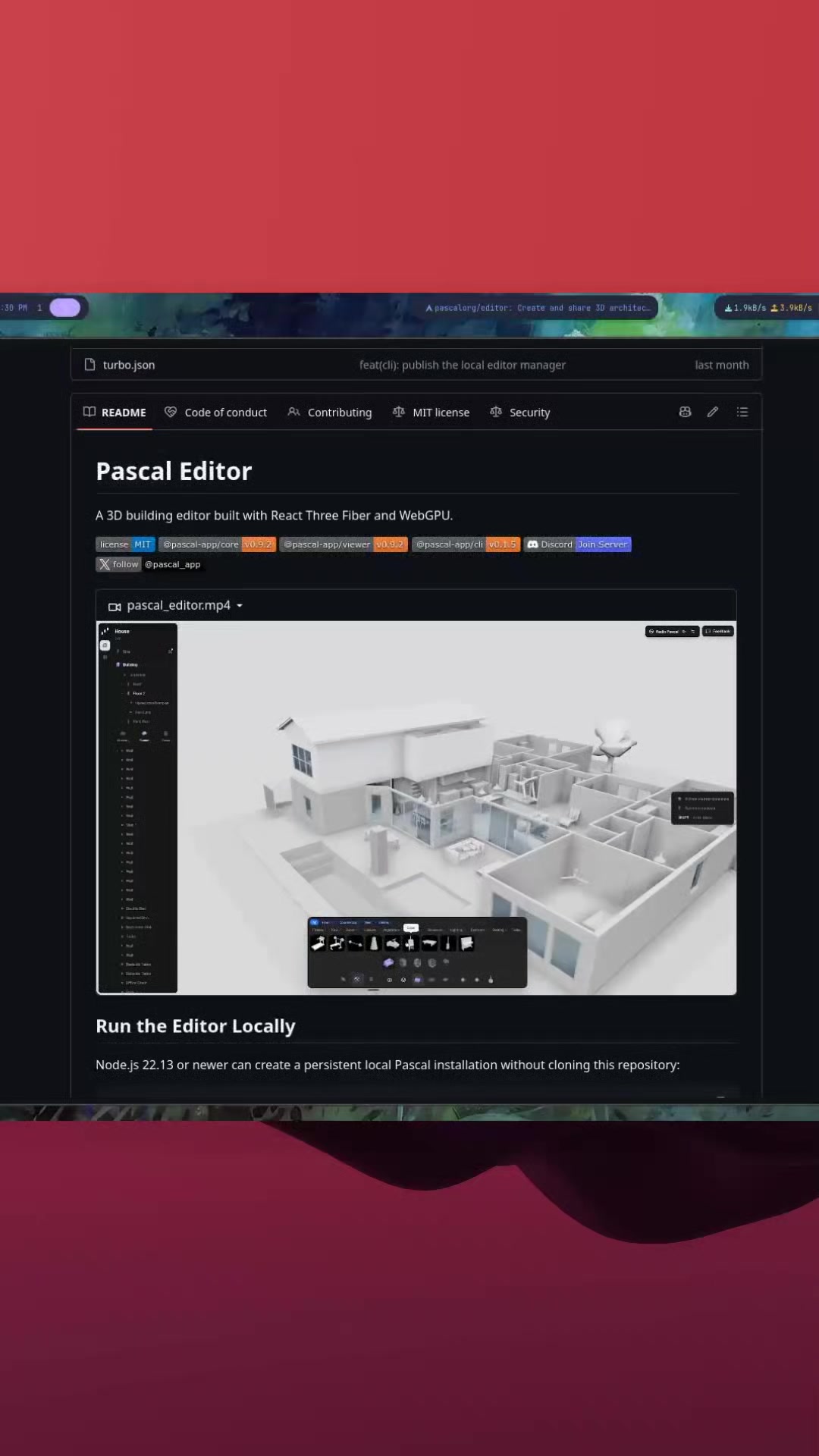Expand the pascal_editor.mp4 dropdown
The width and height of the screenshot is (819, 1456).
click(x=240, y=606)
